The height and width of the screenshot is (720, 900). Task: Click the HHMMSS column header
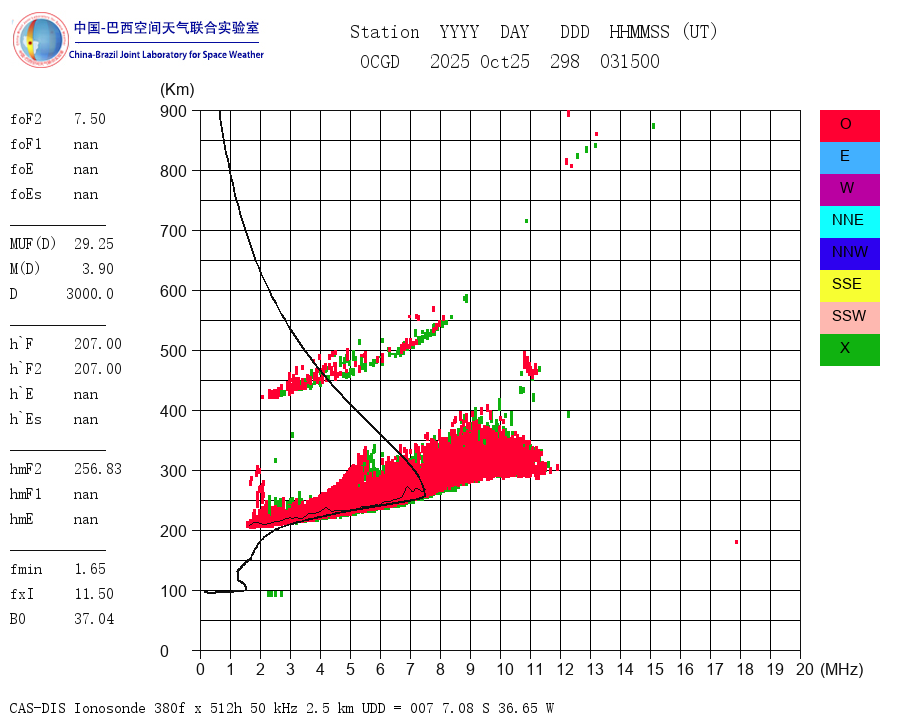[x=639, y=32]
